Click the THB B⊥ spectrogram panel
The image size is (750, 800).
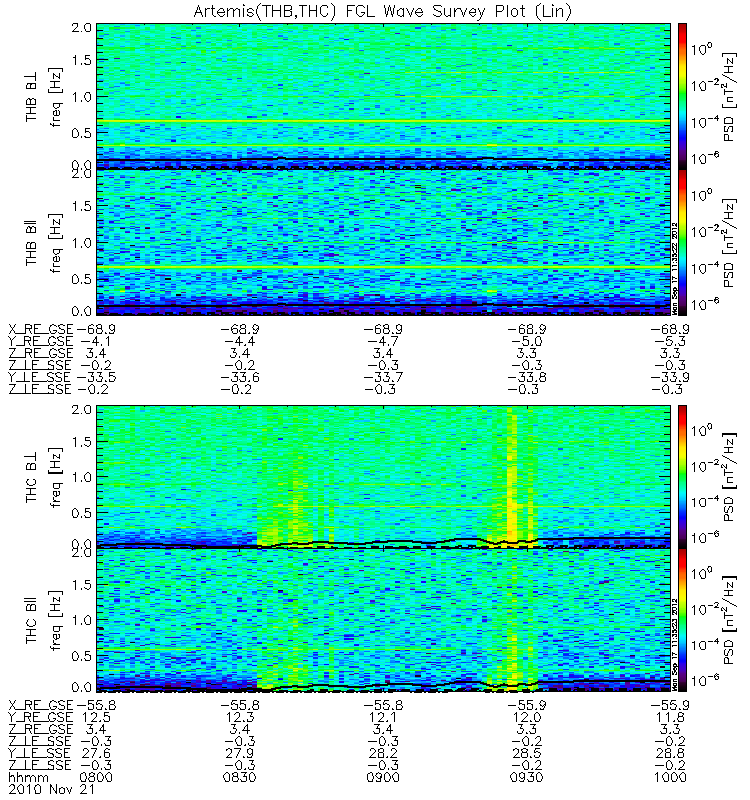pos(383,96)
